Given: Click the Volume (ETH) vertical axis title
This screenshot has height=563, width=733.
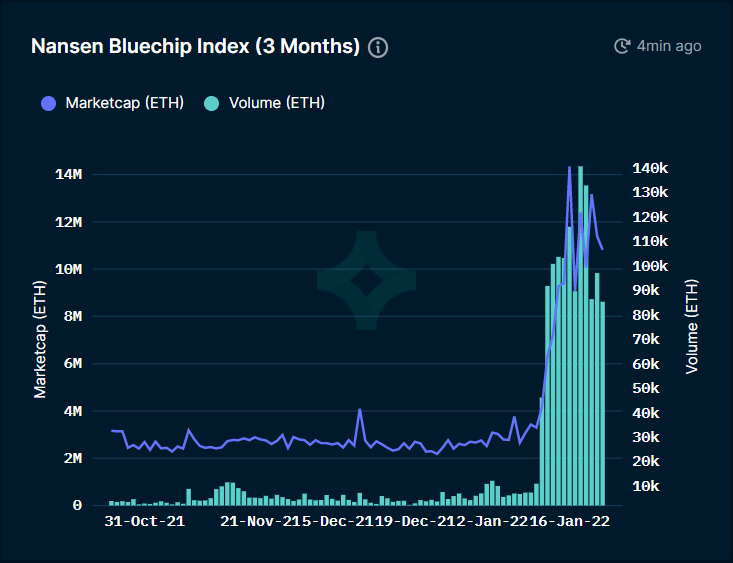Looking at the screenshot, I should click(691, 327).
